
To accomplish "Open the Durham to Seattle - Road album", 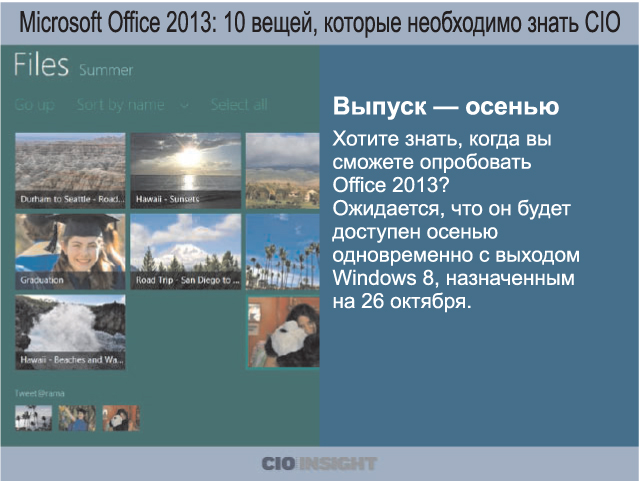I will coord(70,171).
